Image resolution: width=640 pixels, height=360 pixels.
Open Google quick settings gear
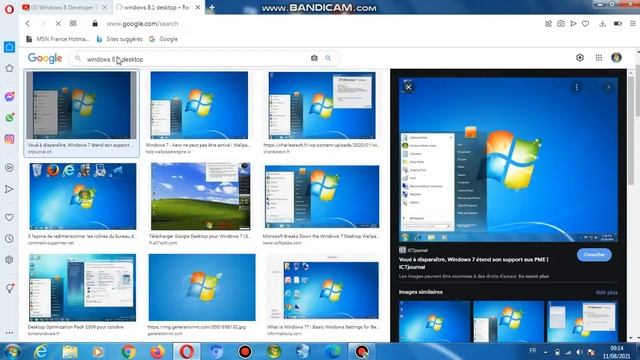(580, 58)
